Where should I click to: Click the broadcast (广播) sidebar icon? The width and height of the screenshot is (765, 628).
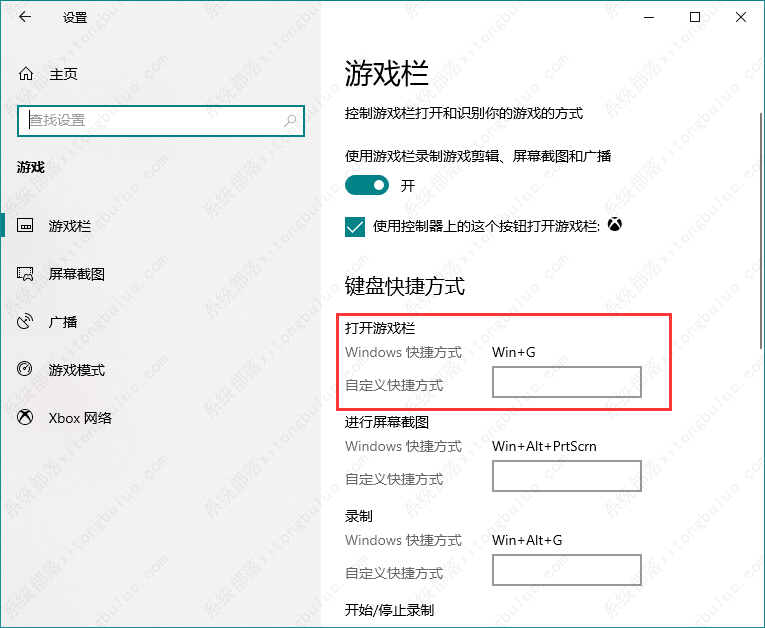tap(26, 322)
